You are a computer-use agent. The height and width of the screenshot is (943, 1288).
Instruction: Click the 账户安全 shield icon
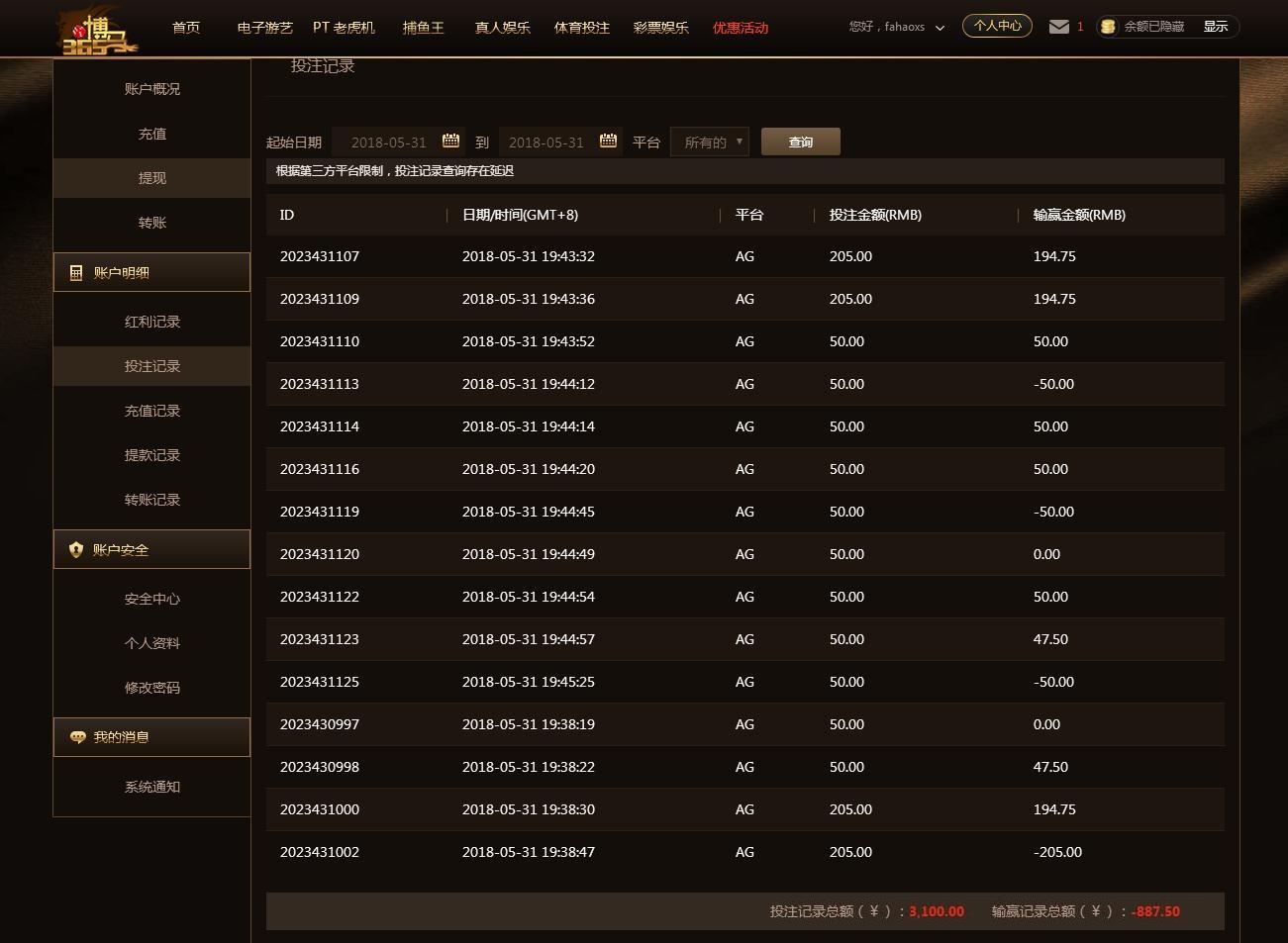pyautogui.click(x=76, y=550)
